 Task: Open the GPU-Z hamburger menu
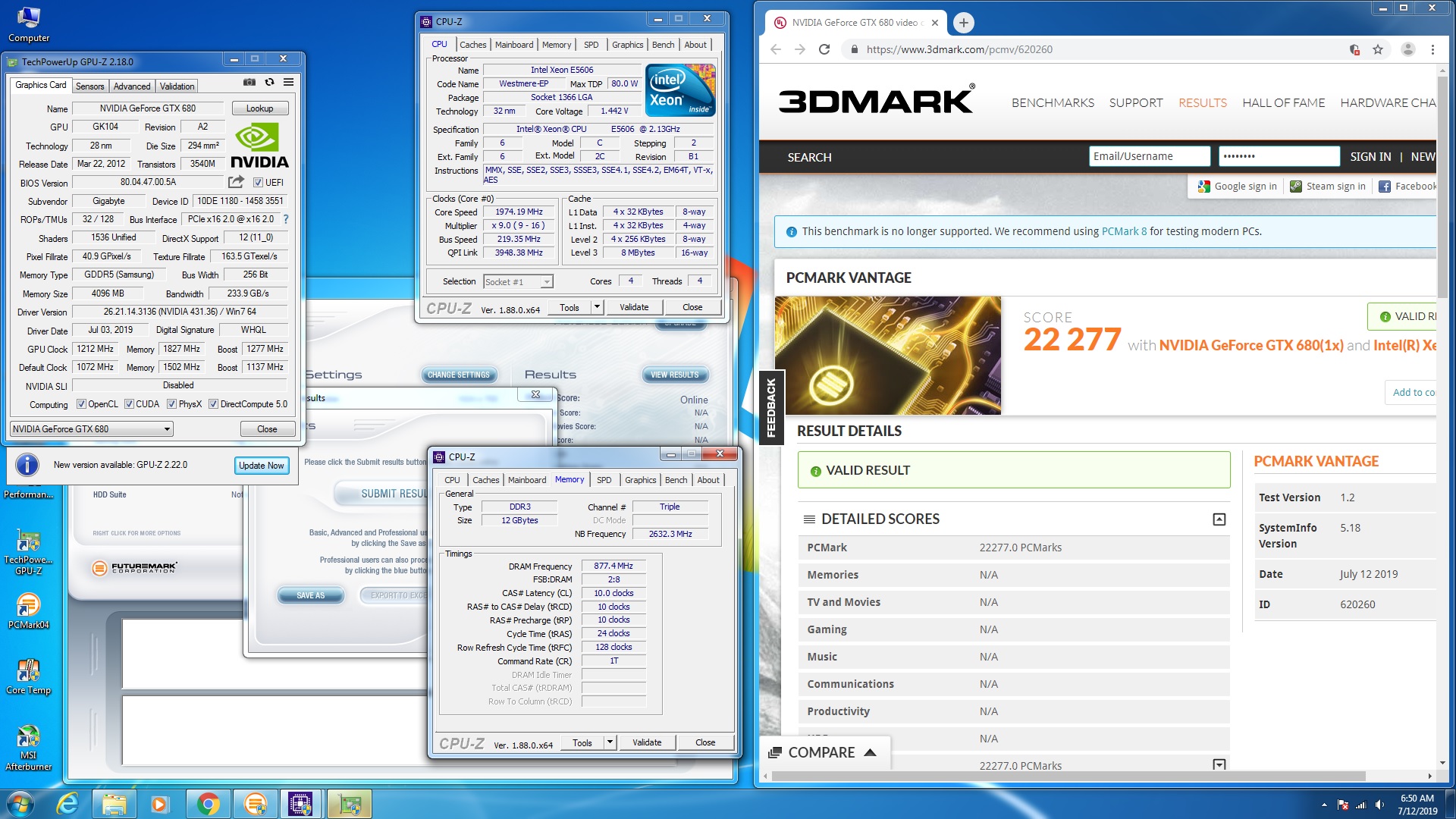pyautogui.click(x=289, y=82)
